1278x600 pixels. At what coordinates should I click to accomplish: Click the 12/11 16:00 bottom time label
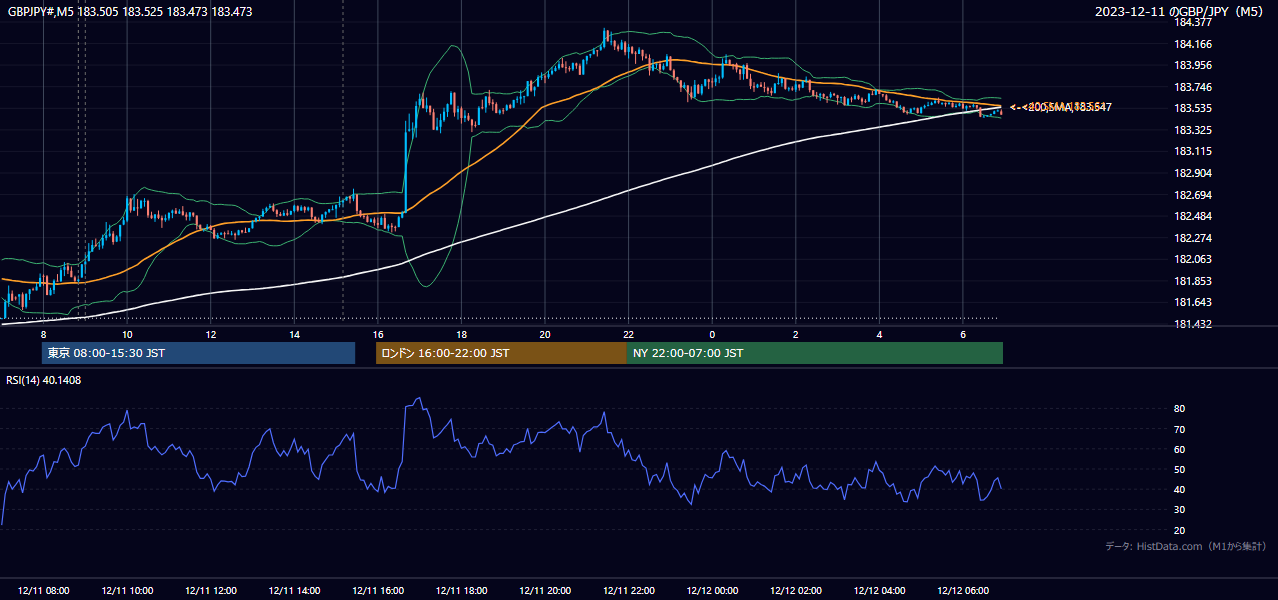[x=378, y=591]
